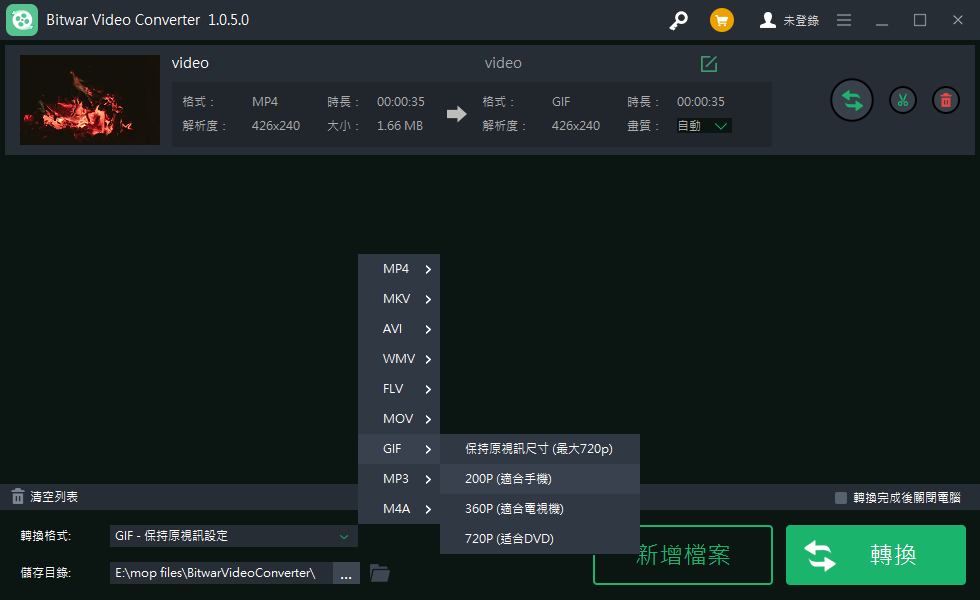Expand the MKV format submenu
This screenshot has height=600, width=980.
(399, 299)
